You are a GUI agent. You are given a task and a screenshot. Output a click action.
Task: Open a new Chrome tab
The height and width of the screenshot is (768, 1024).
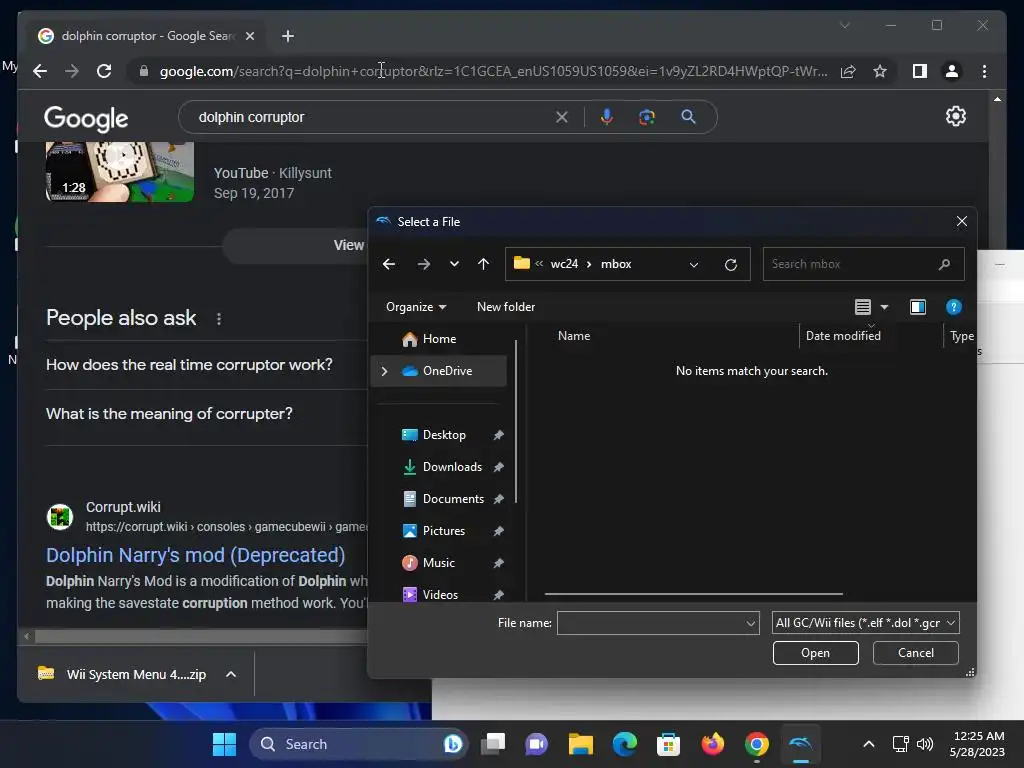288,36
